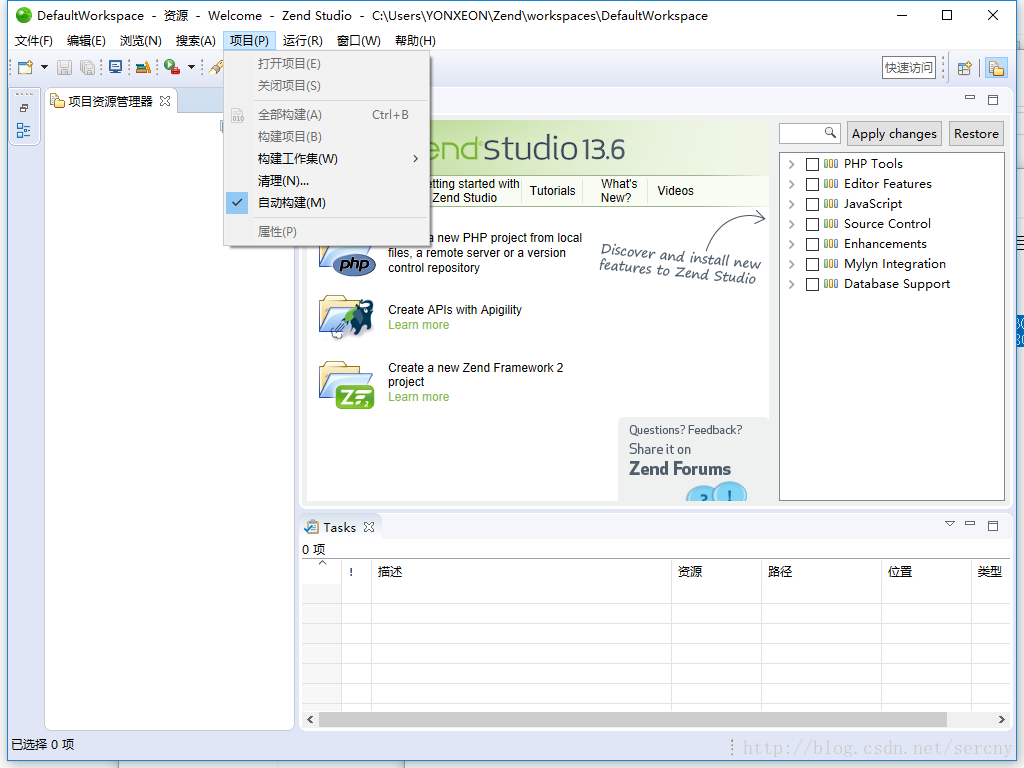Open the Videos welcome tab

(675, 191)
